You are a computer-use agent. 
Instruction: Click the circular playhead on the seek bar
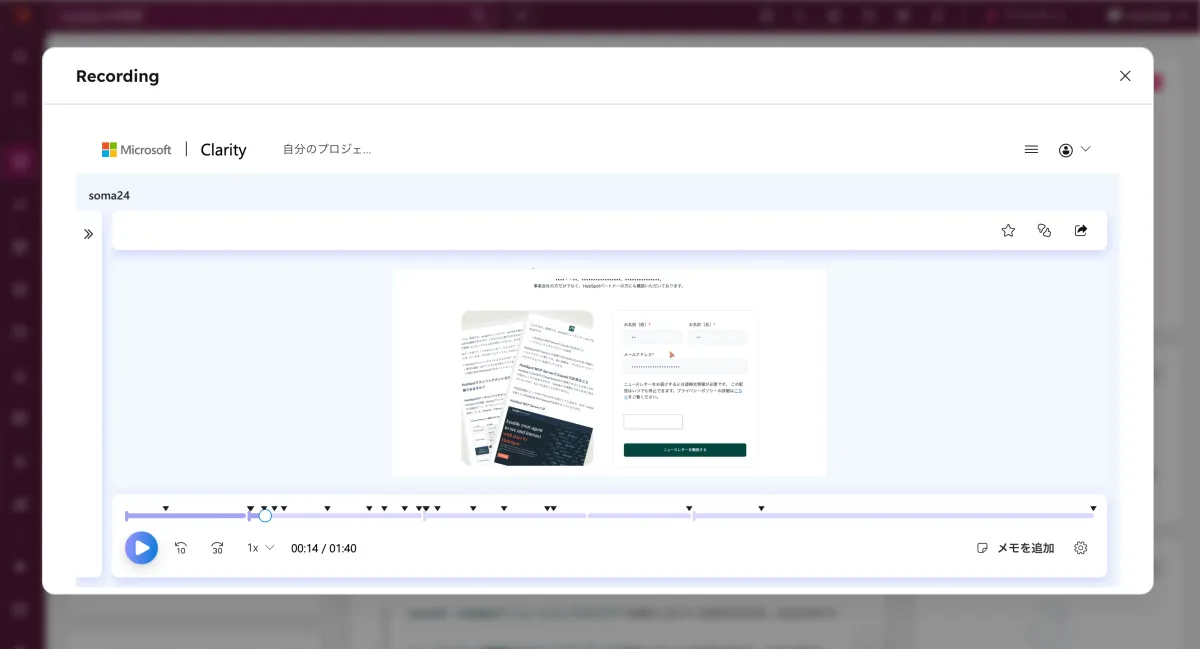[264, 515]
